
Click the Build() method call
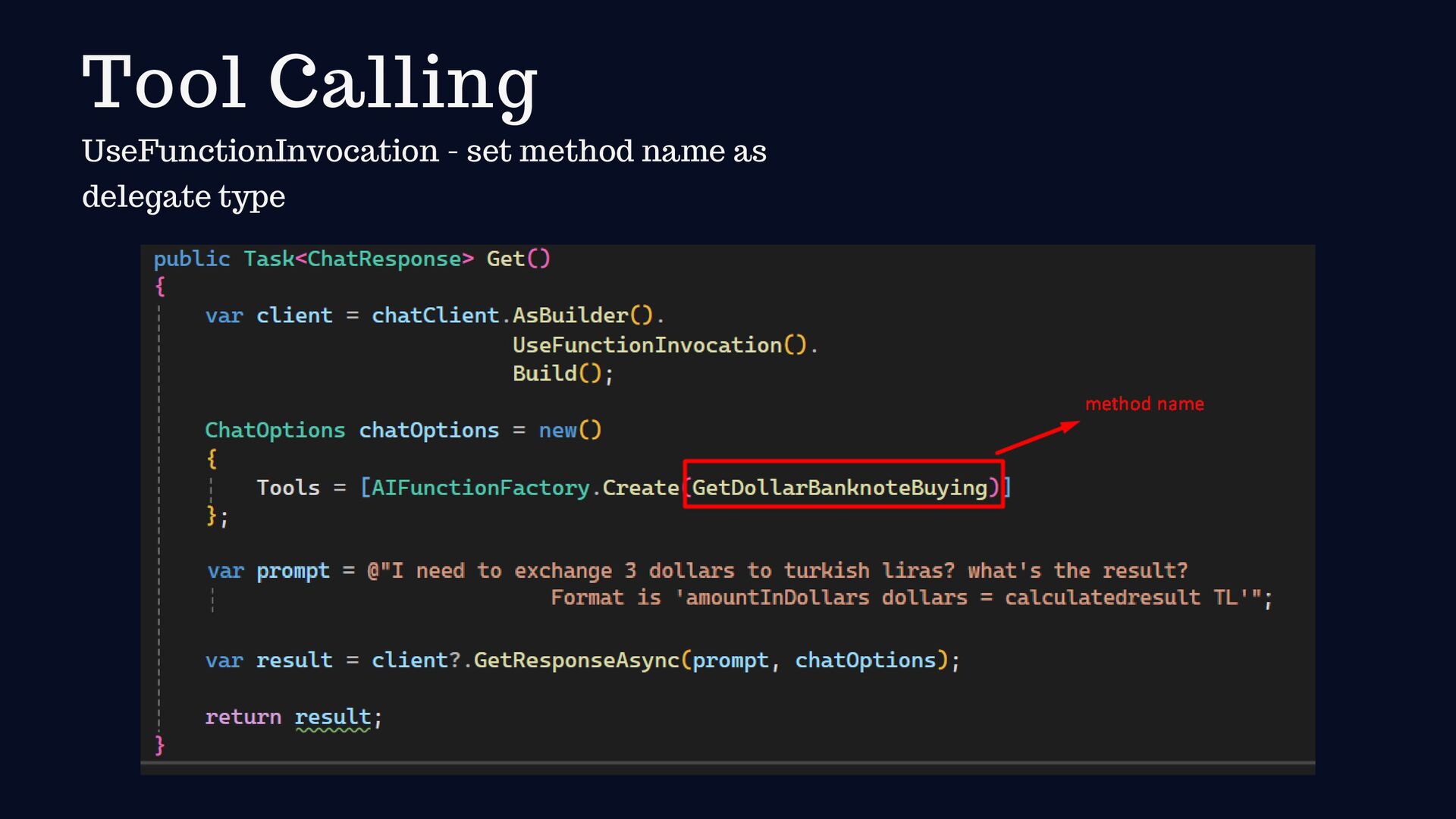click(x=557, y=373)
